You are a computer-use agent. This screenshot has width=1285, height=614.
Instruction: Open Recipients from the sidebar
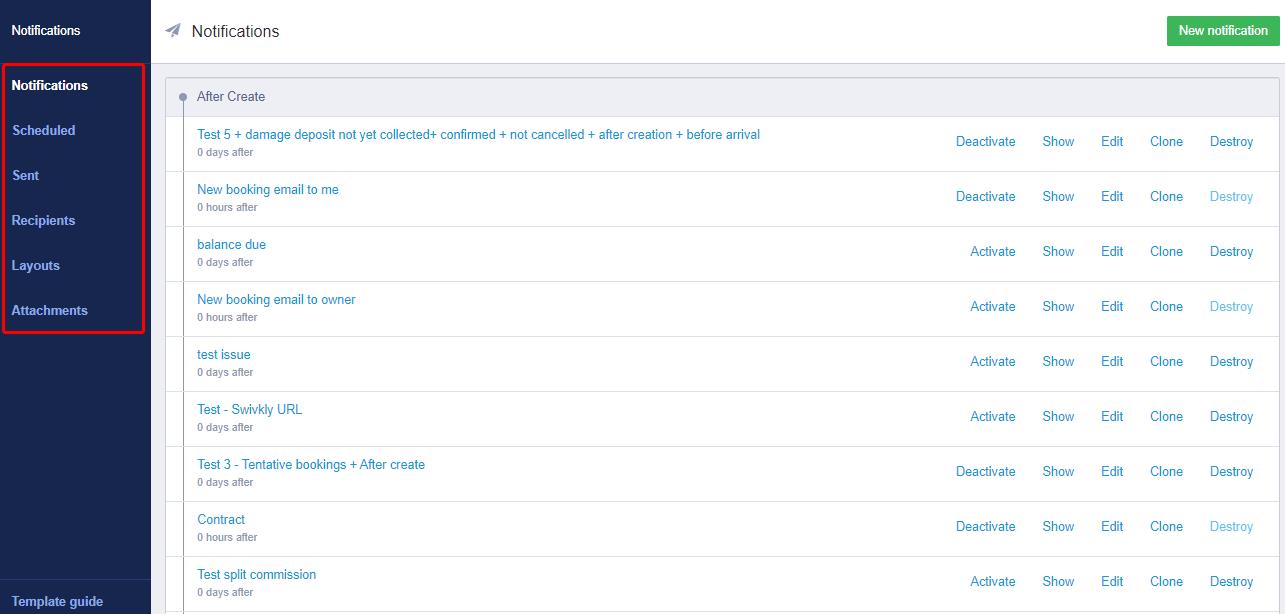coord(44,220)
